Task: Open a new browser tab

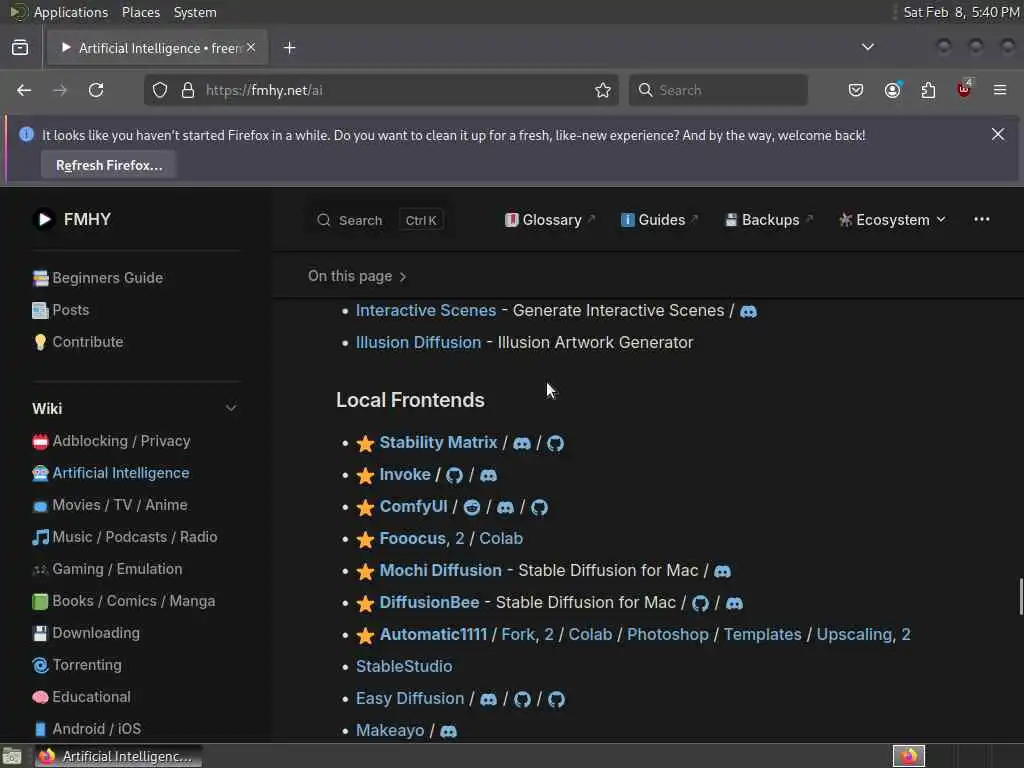Action: tap(289, 48)
